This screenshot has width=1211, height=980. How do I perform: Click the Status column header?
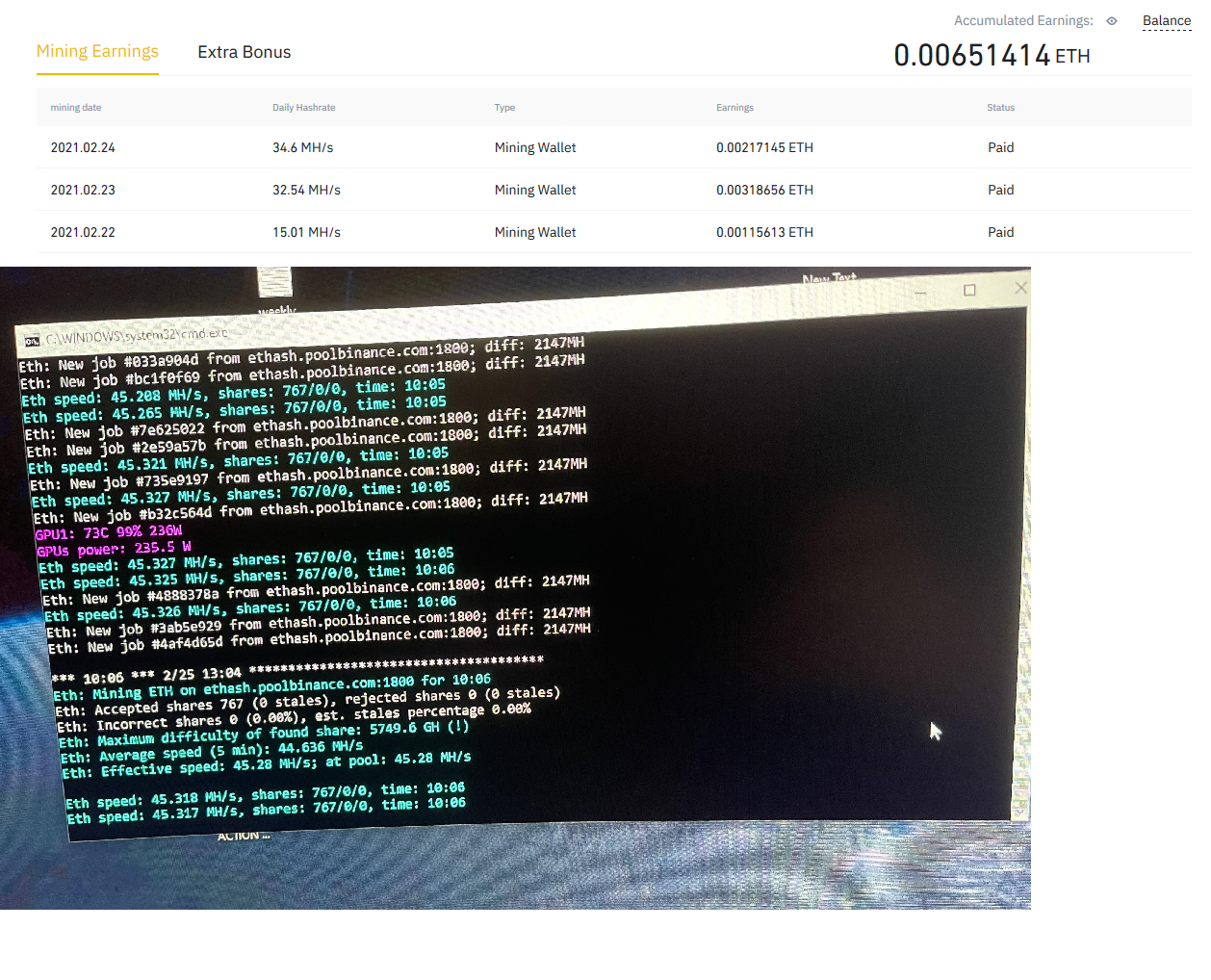point(1000,108)
